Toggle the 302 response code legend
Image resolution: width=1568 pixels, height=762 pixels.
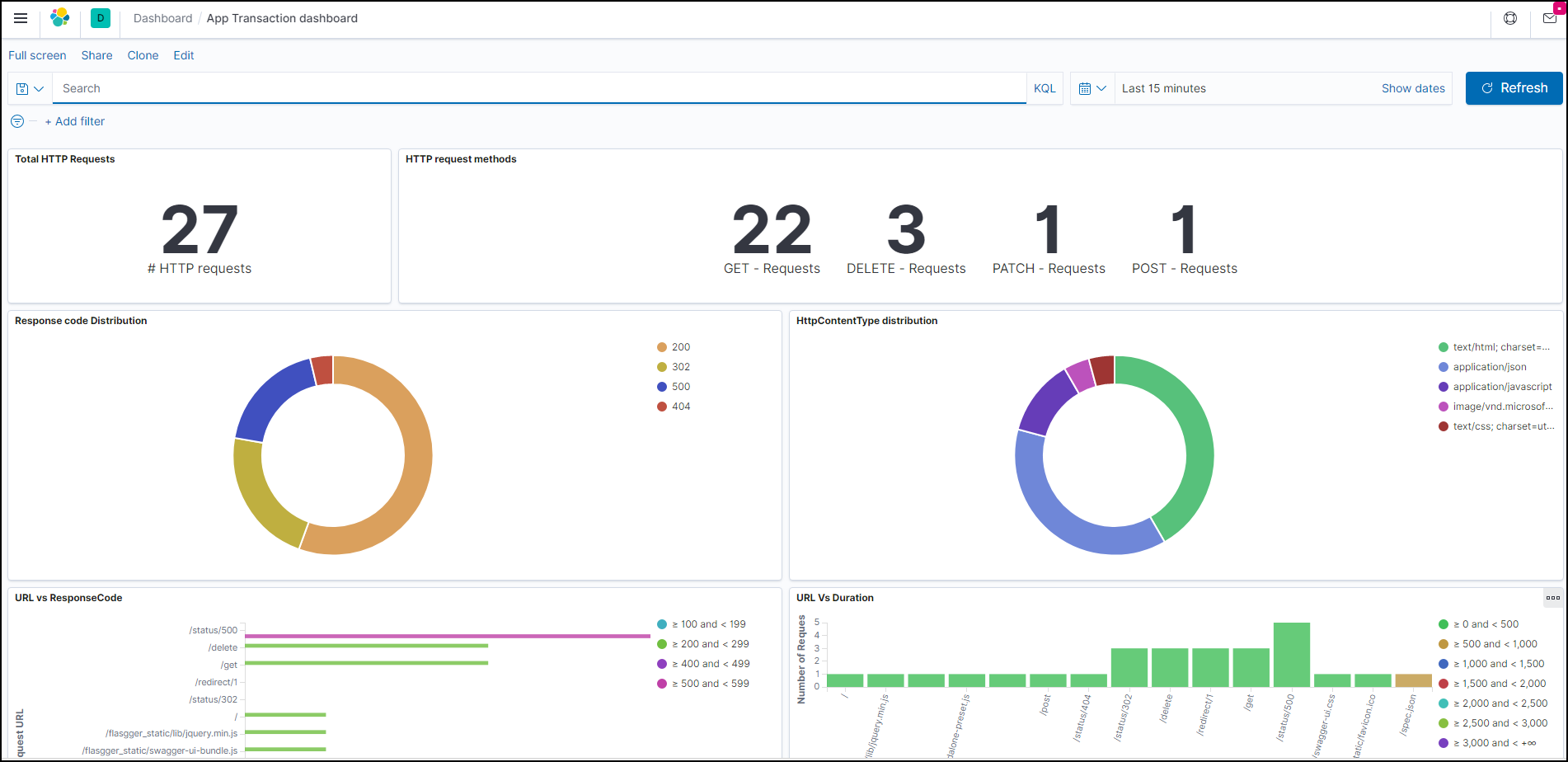(x=674, y=367)
